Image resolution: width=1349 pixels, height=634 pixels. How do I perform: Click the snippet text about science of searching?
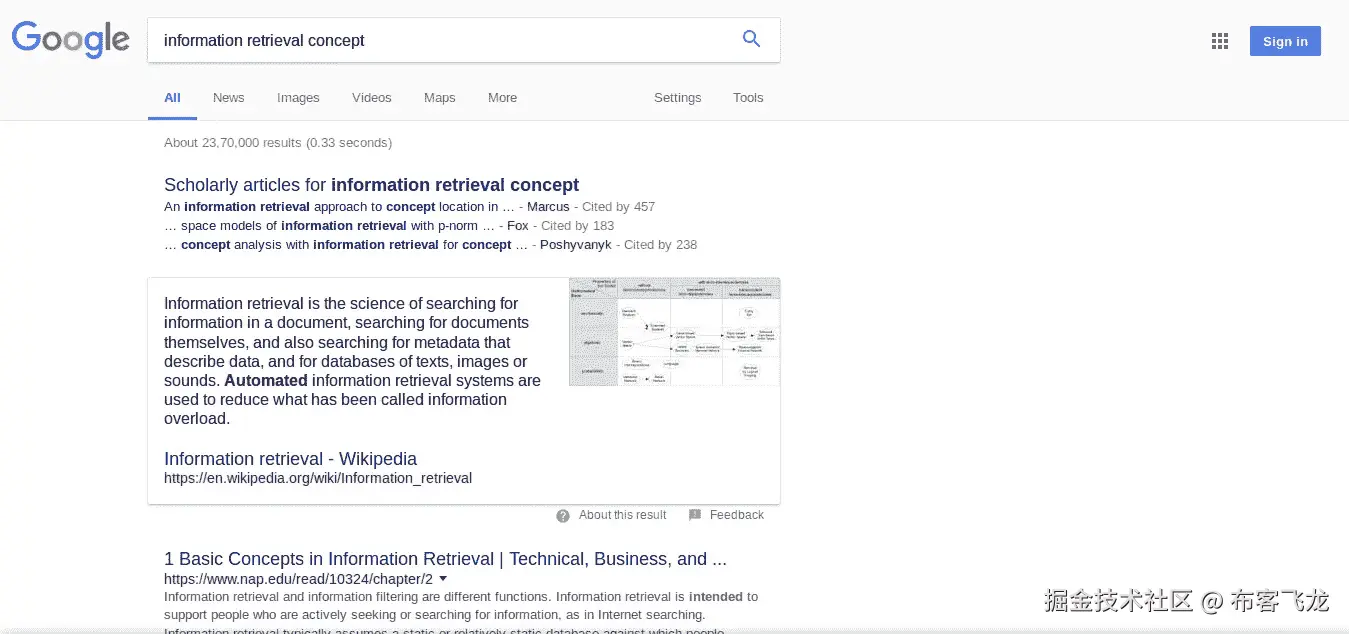353,361
